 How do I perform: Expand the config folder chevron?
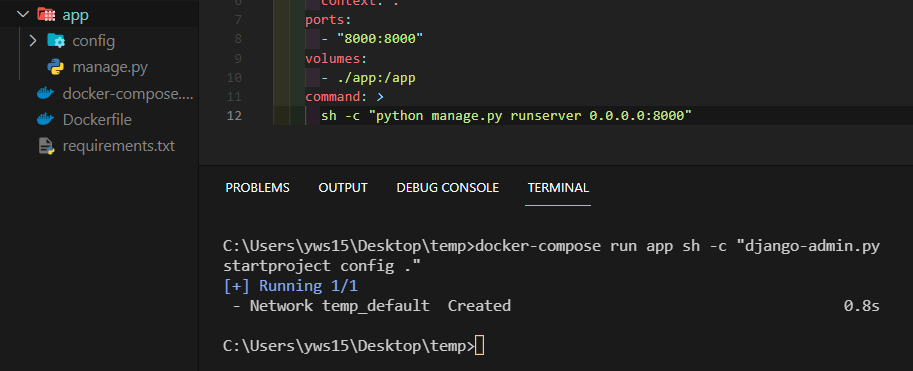coord(33,41)
